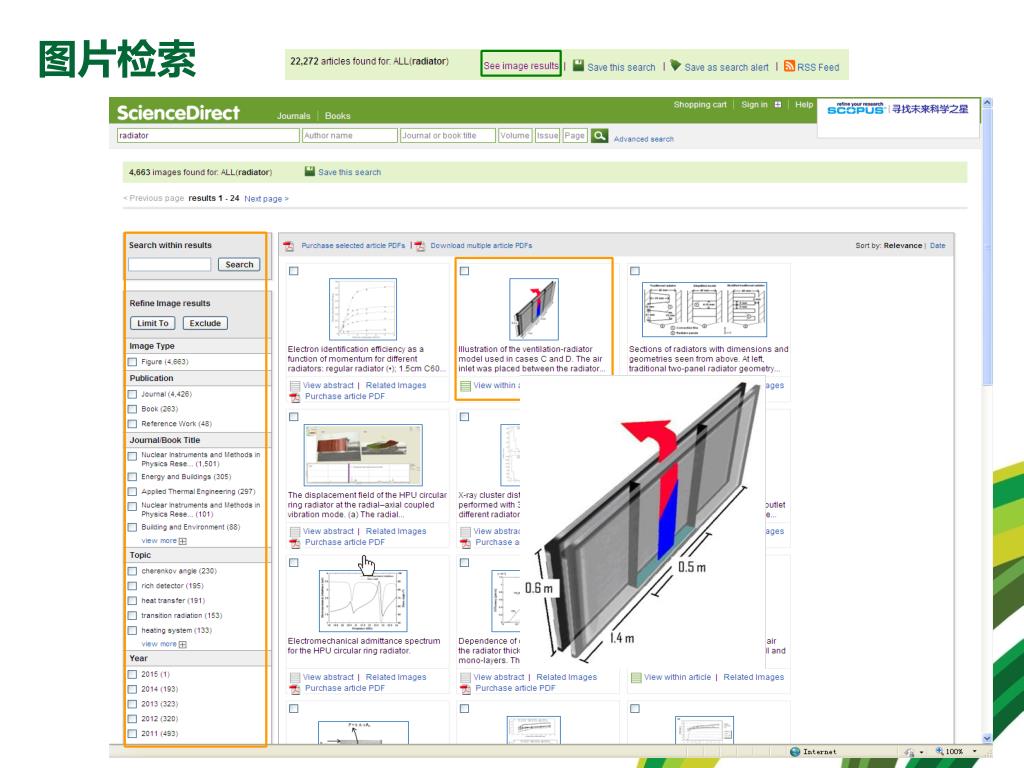Click PDF icon beside Download multiple article PDFs
Viewport: 1024px width, 768px height.
point(419,246)
